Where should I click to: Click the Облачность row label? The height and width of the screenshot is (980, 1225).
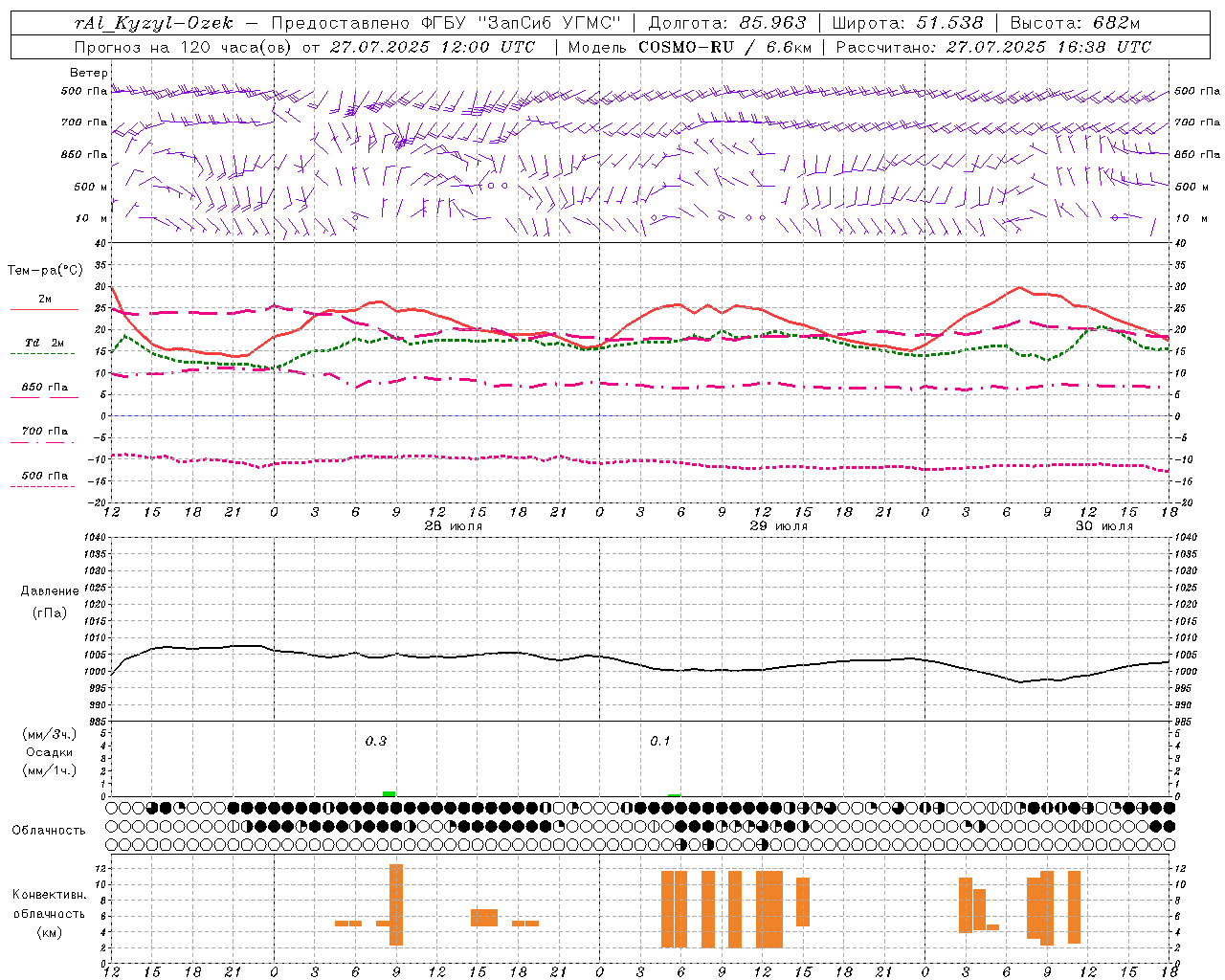pos(49,830)
